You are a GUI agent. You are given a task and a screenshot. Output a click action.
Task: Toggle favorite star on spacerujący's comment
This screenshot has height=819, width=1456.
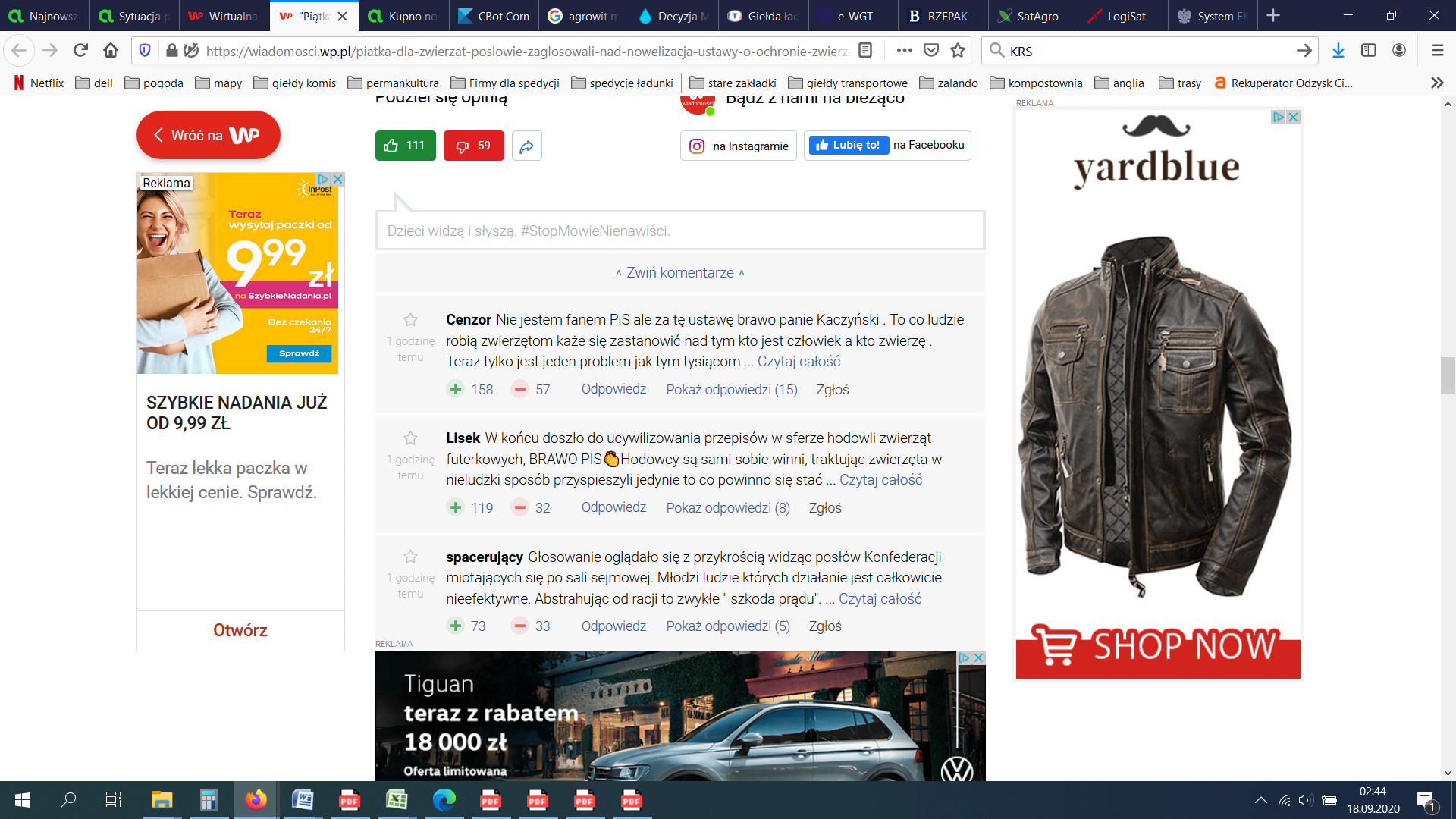410,557
